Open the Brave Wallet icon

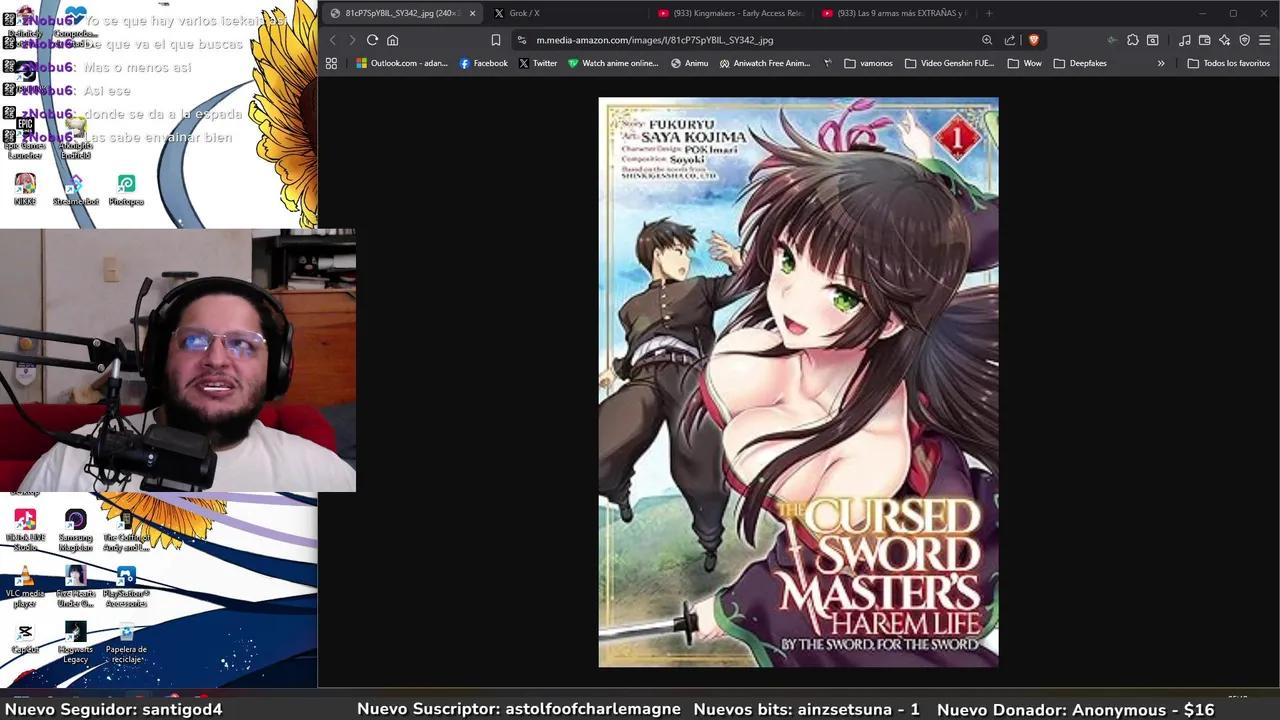point(1205,40)
